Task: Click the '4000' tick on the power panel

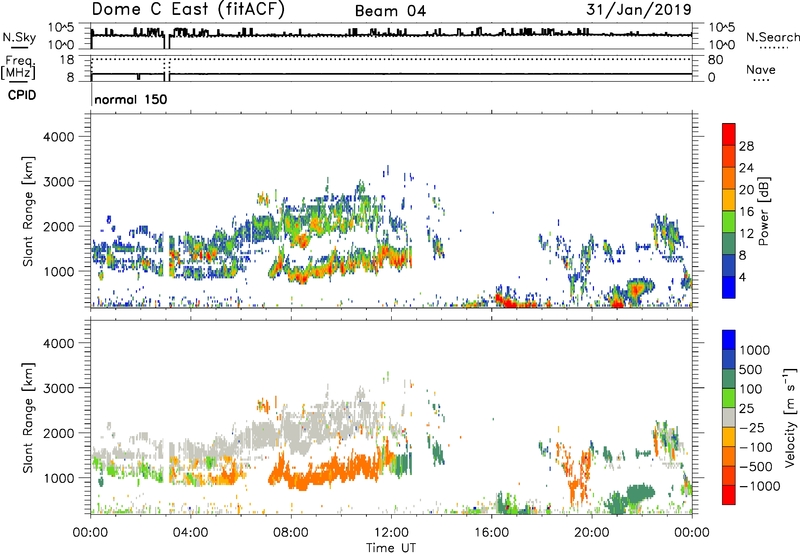Action: 58,137
